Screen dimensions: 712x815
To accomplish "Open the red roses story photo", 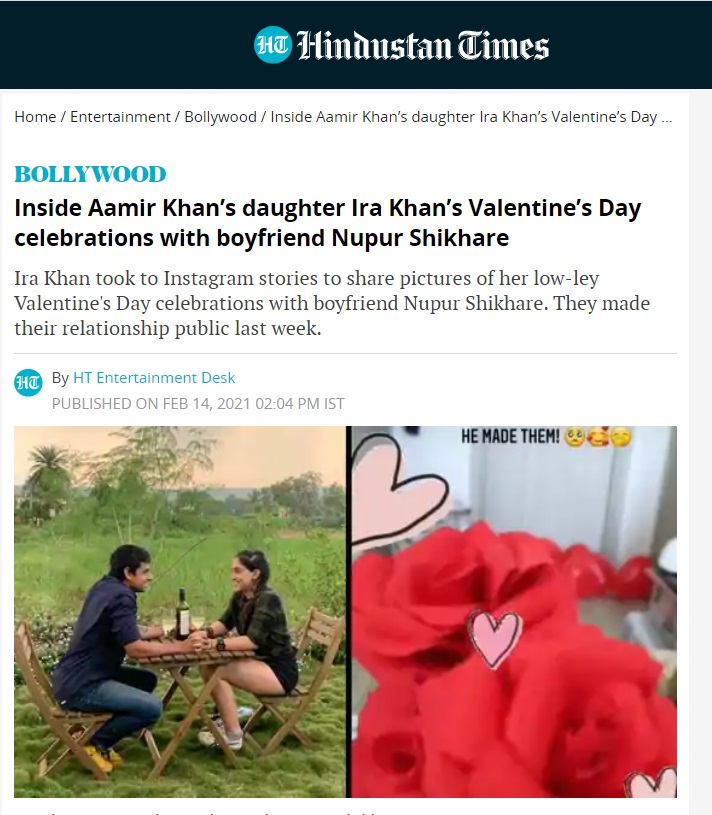I will pyautogui.click(x=514, y=612).
